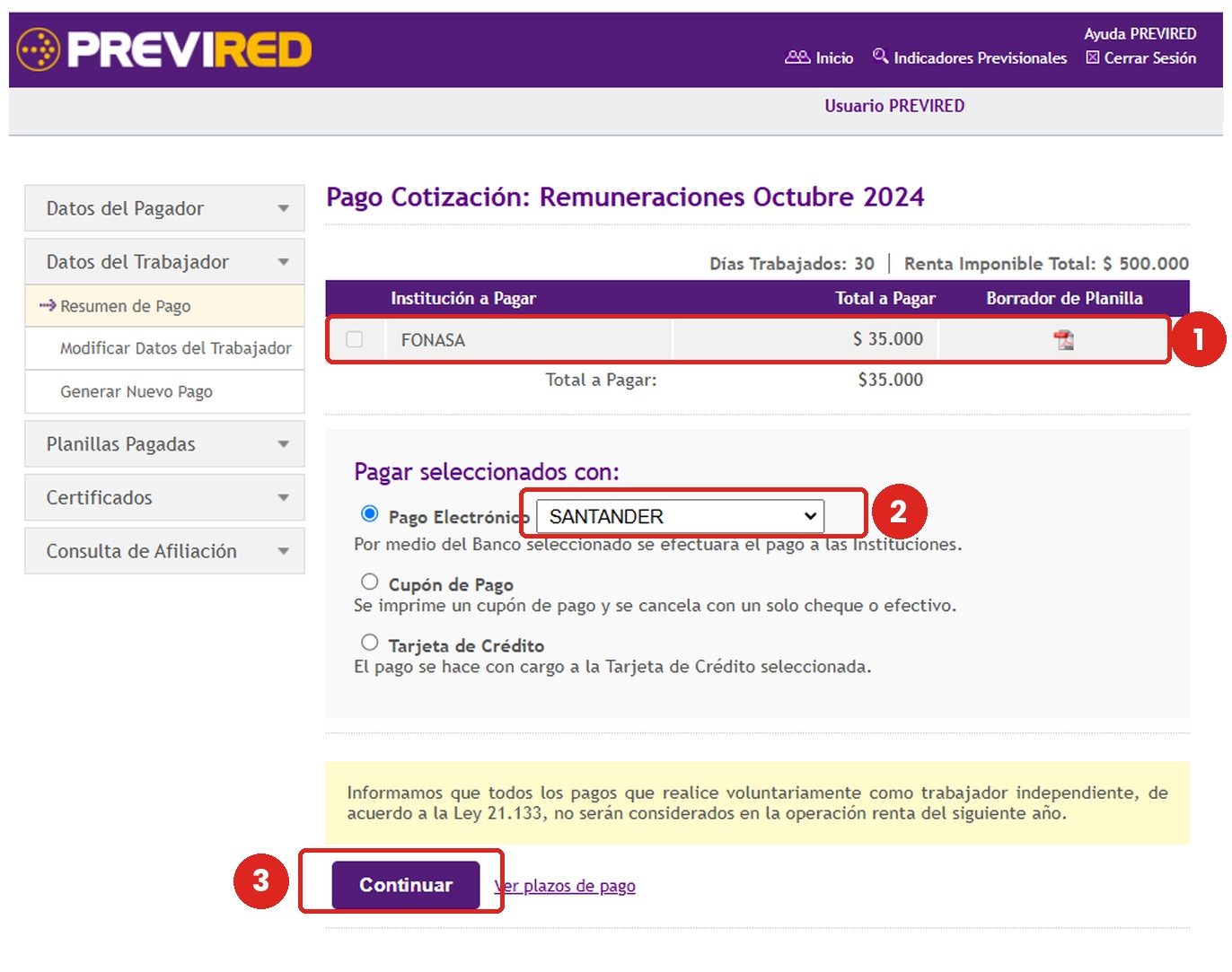This screenshot has height=972, width=1232.
Task: Click the Inicio people icon
Action: 797,57
